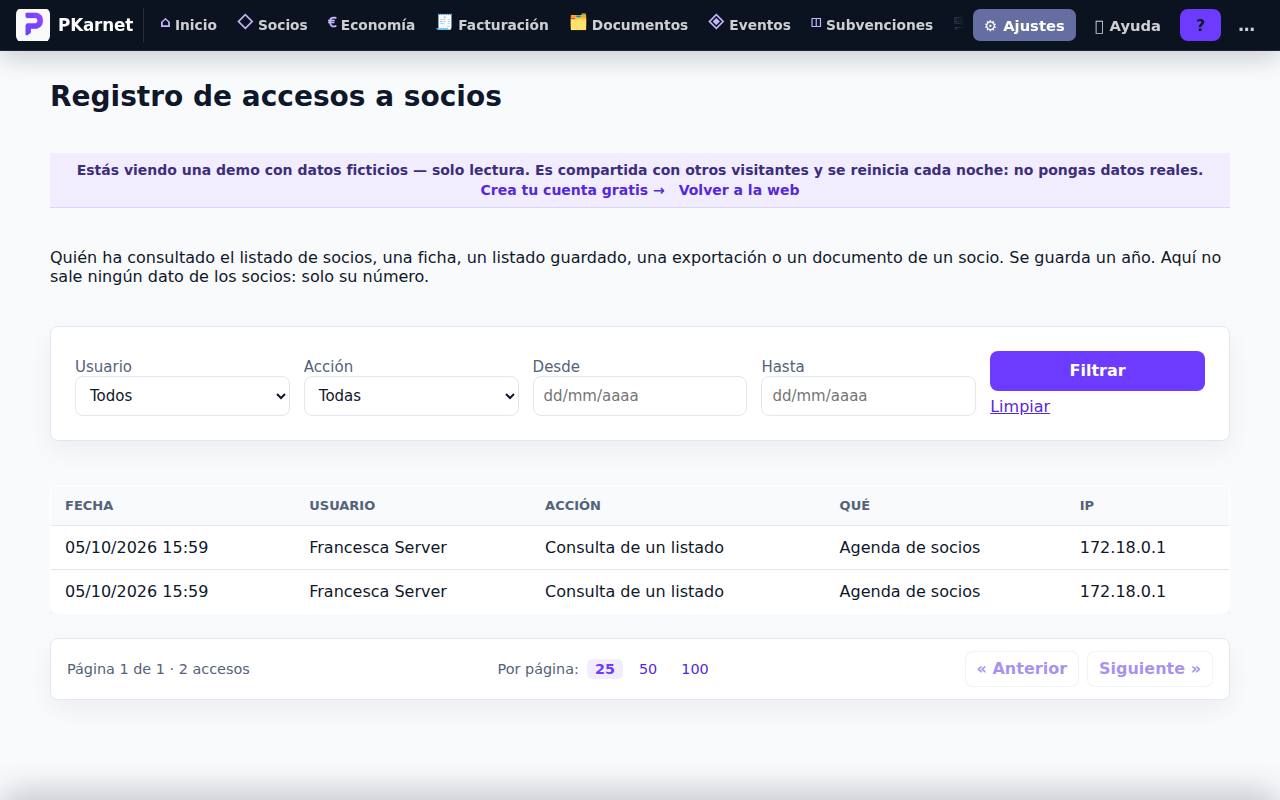Open the three-dots overflow menu
Image resolution: width=1280 pixels, height=800 pixels.
[x=1246, y=26]
